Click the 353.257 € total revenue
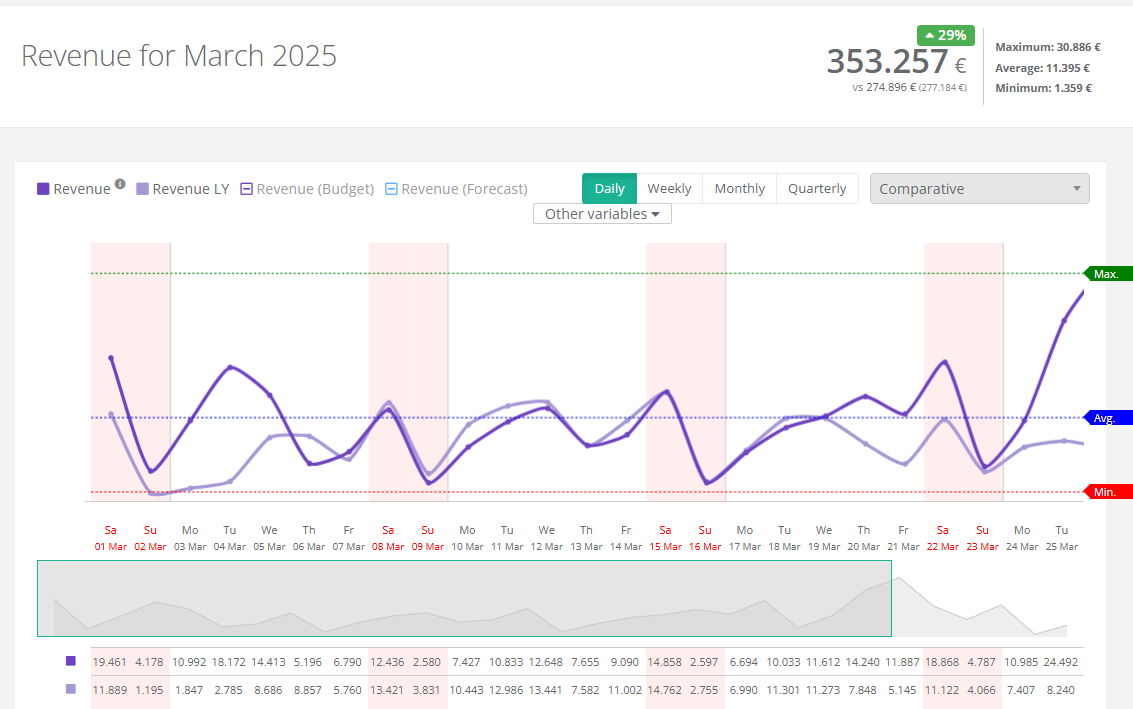The image size is (1133, 709). pyautogui.click(x=896, y=61)
